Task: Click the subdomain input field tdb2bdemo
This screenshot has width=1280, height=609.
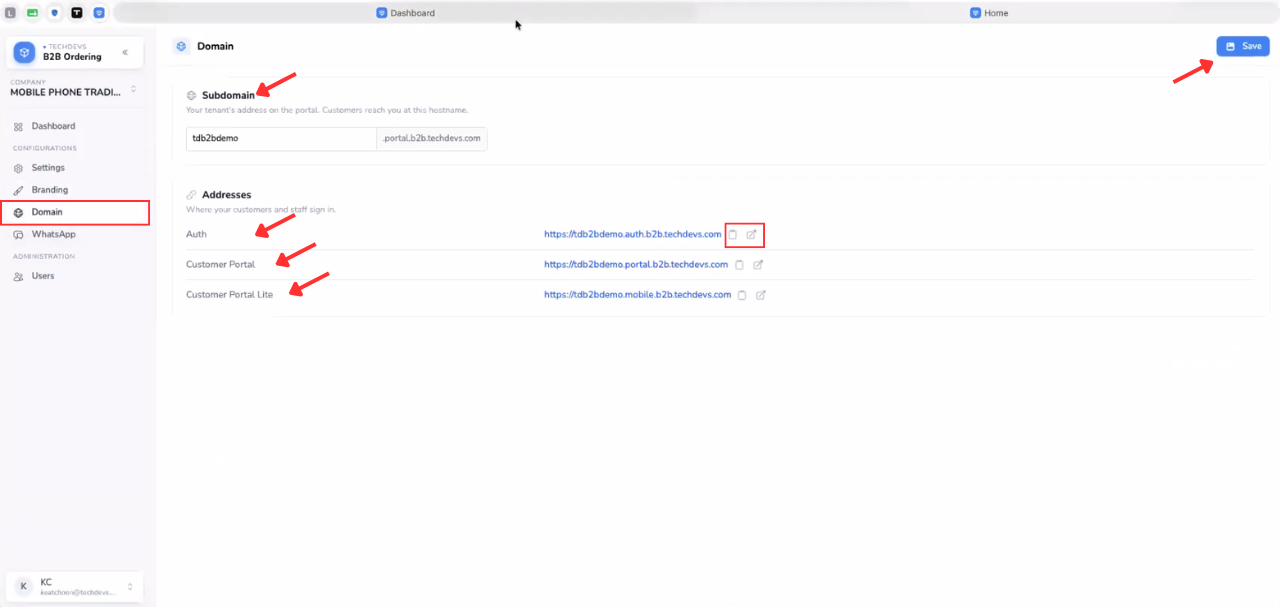Action: 281,139
